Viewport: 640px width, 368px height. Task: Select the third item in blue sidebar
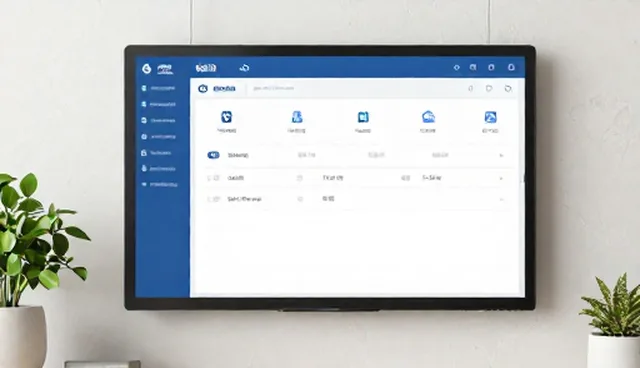tap(159, 121)
